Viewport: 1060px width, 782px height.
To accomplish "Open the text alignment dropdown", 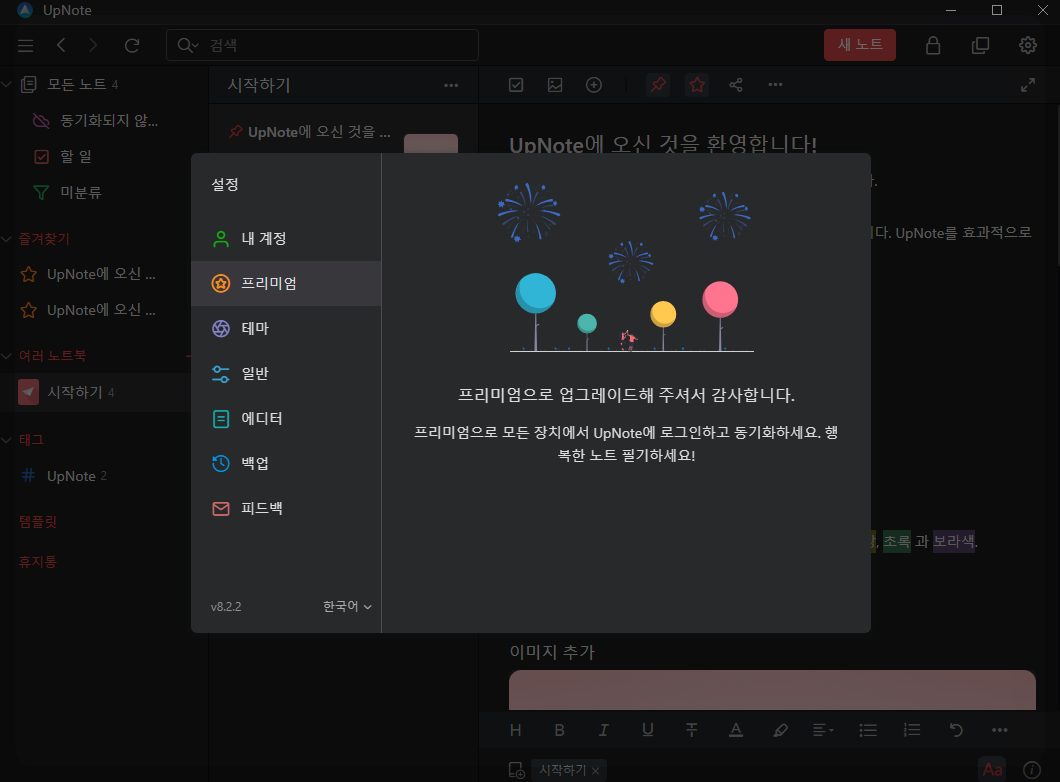I will 823,730.
